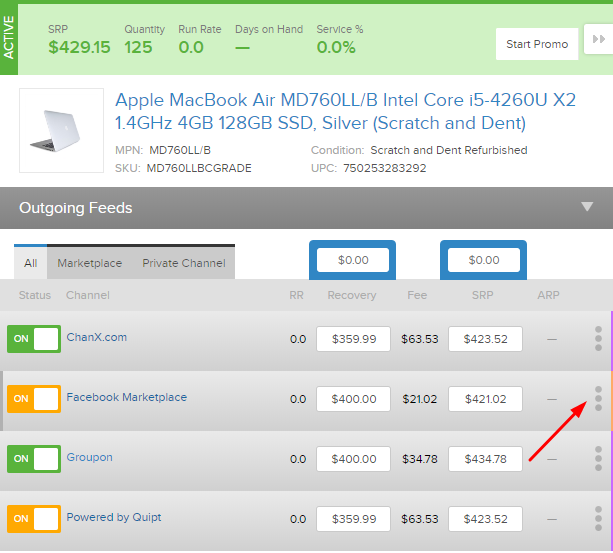Screen dimensions: 613x553
Task: Click the SRP column header in the table
Action: tap(482, 295)
